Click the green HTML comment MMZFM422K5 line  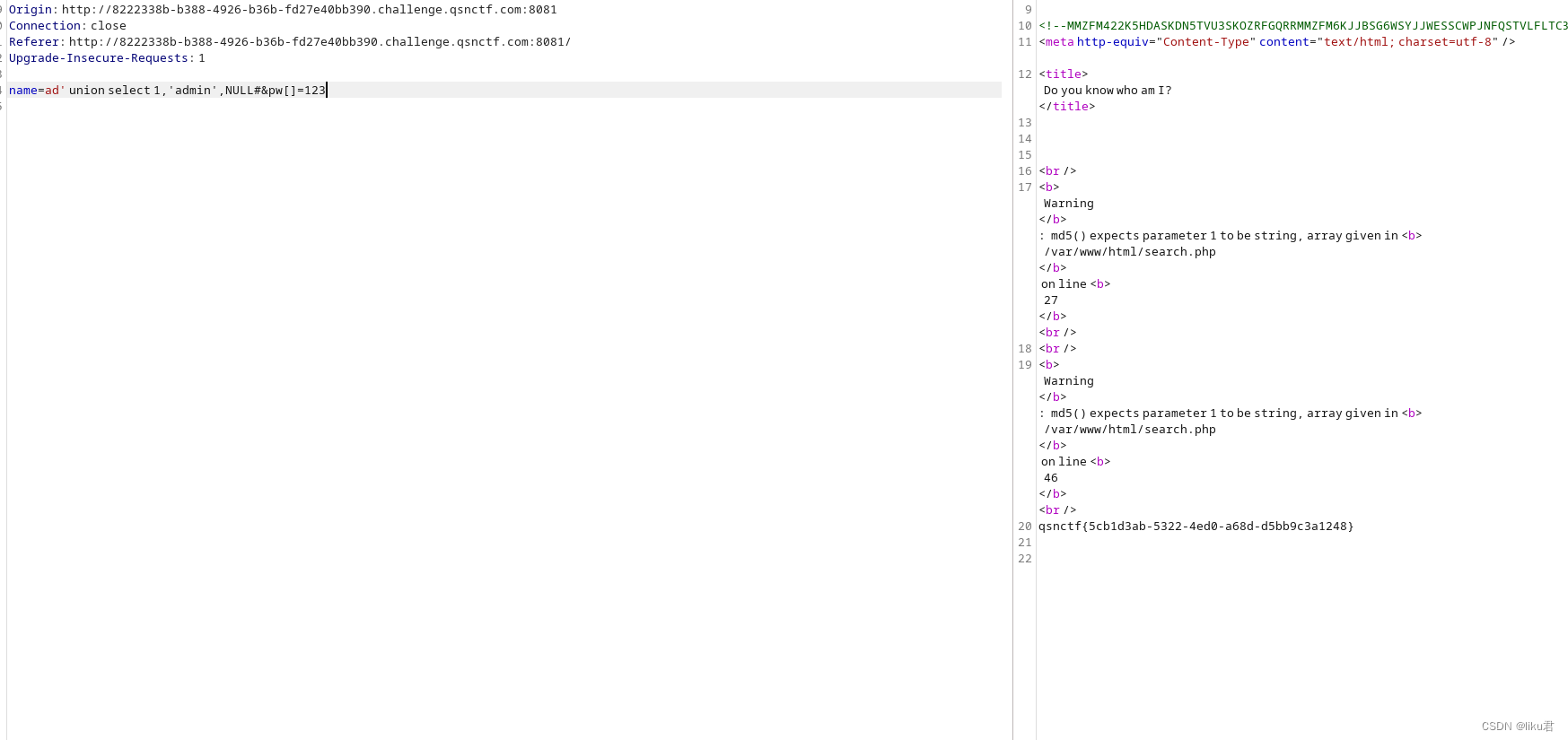[x=1303, y=26]
